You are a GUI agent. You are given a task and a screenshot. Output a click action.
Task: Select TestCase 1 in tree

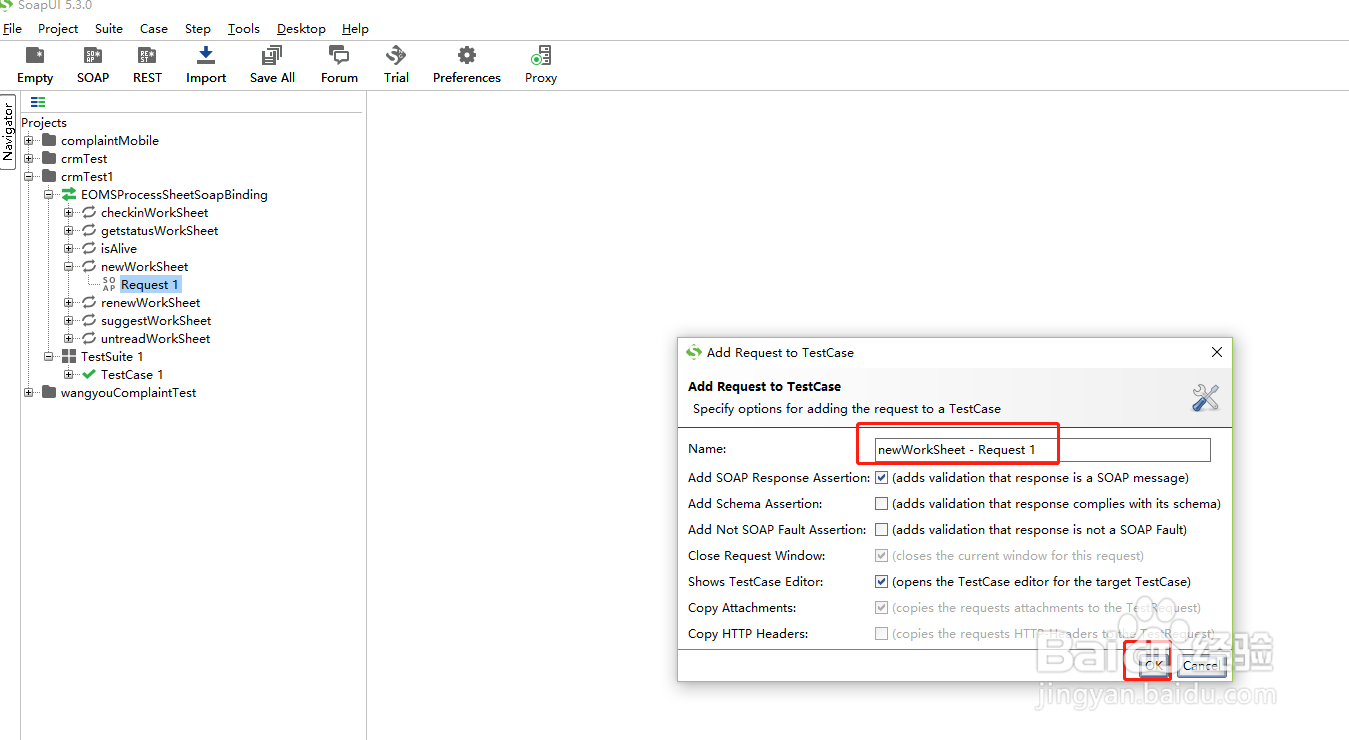[x=132, y=374]
